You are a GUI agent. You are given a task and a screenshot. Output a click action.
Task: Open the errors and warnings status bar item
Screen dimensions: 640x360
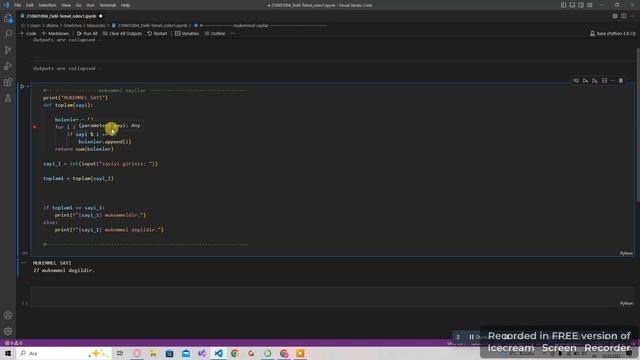[13, 343]
